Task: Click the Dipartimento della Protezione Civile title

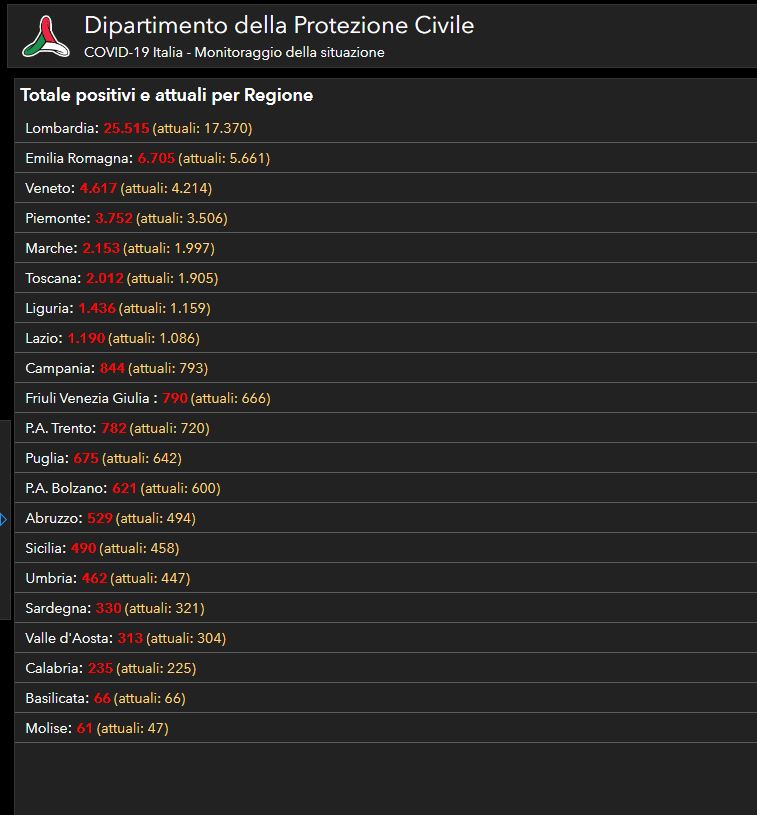Action: (x=279, y=25)
